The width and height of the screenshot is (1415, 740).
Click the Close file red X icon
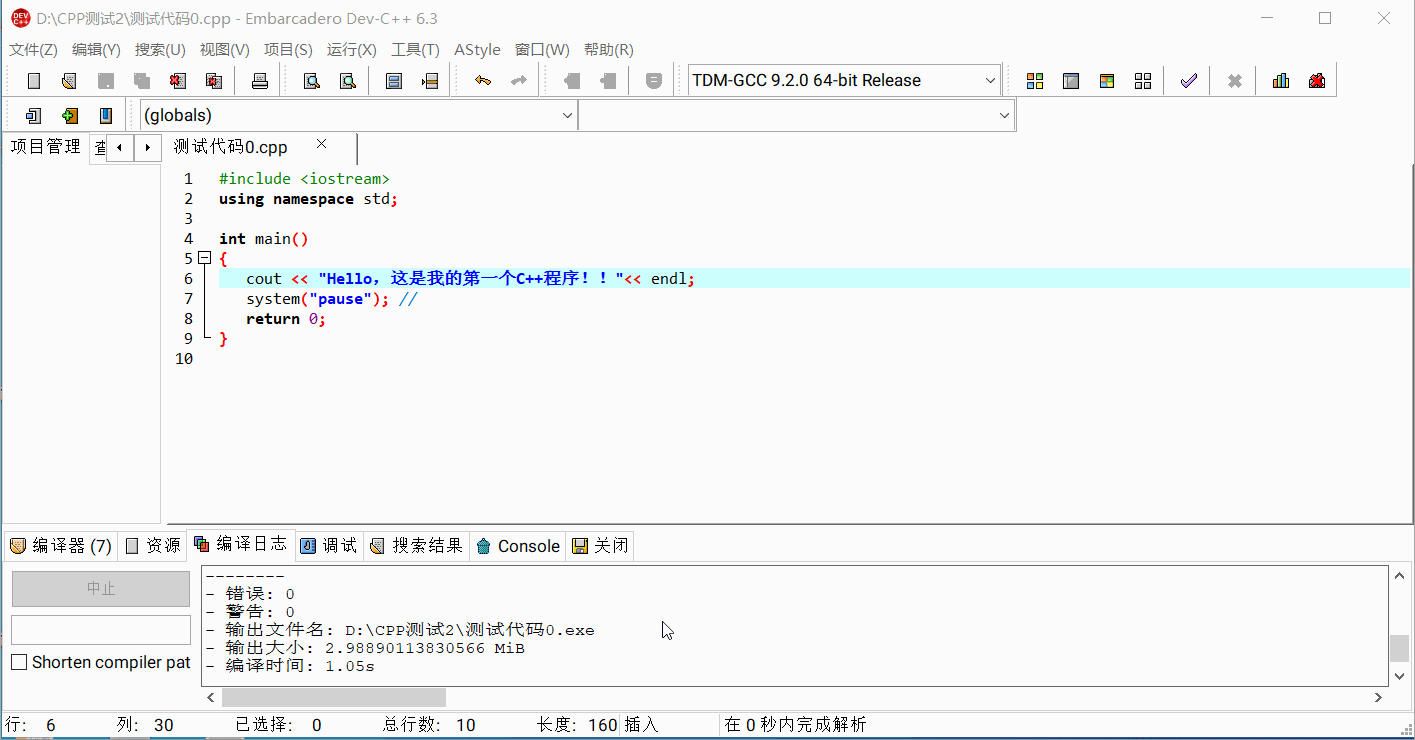(178, 81)
